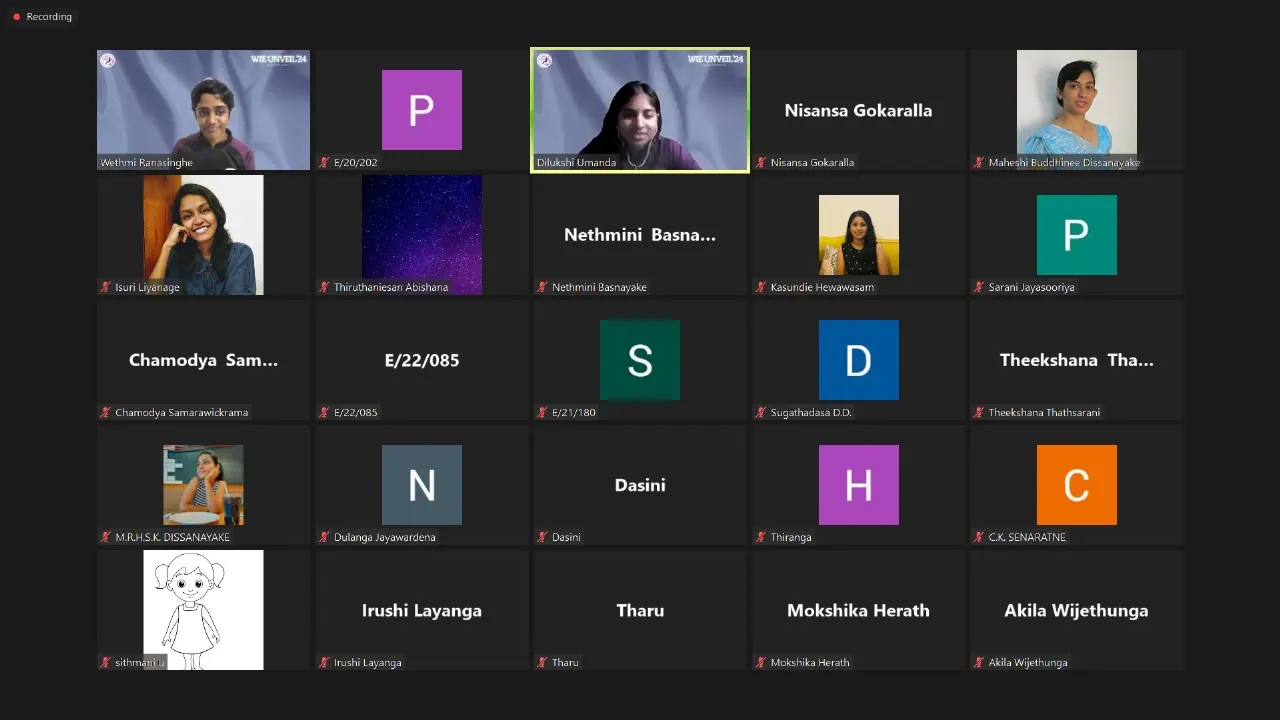Select Wethmi Ranasinghe's video tile

[203, 110]
